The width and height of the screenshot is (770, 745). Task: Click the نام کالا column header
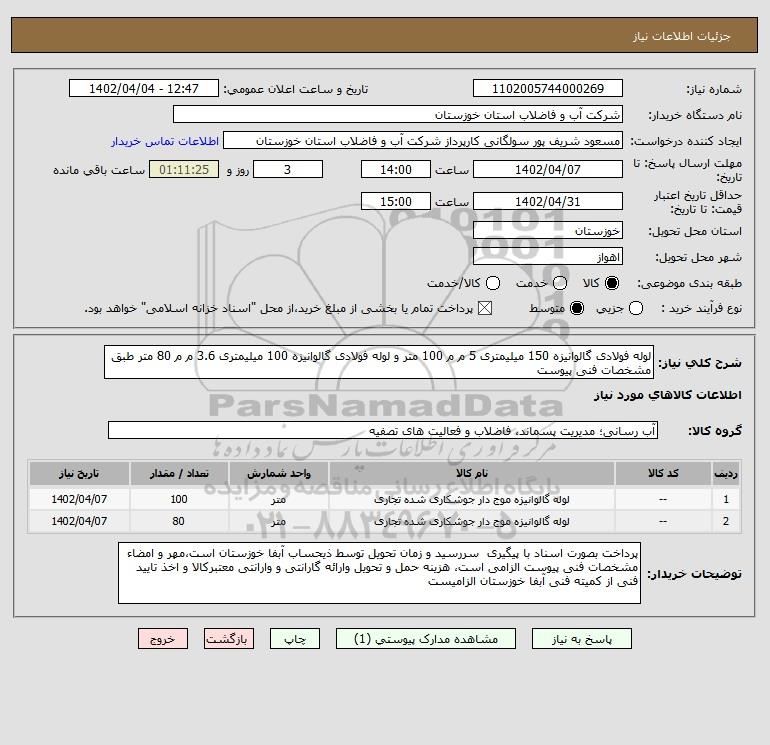point(471,473)
